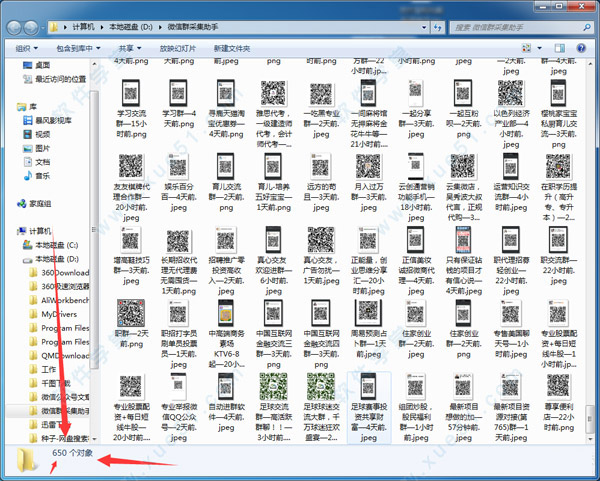This screenshot has width=600, height=481.
Task: Expand the breadcrumb arrow after 计算机
Action: pos(102,27)
